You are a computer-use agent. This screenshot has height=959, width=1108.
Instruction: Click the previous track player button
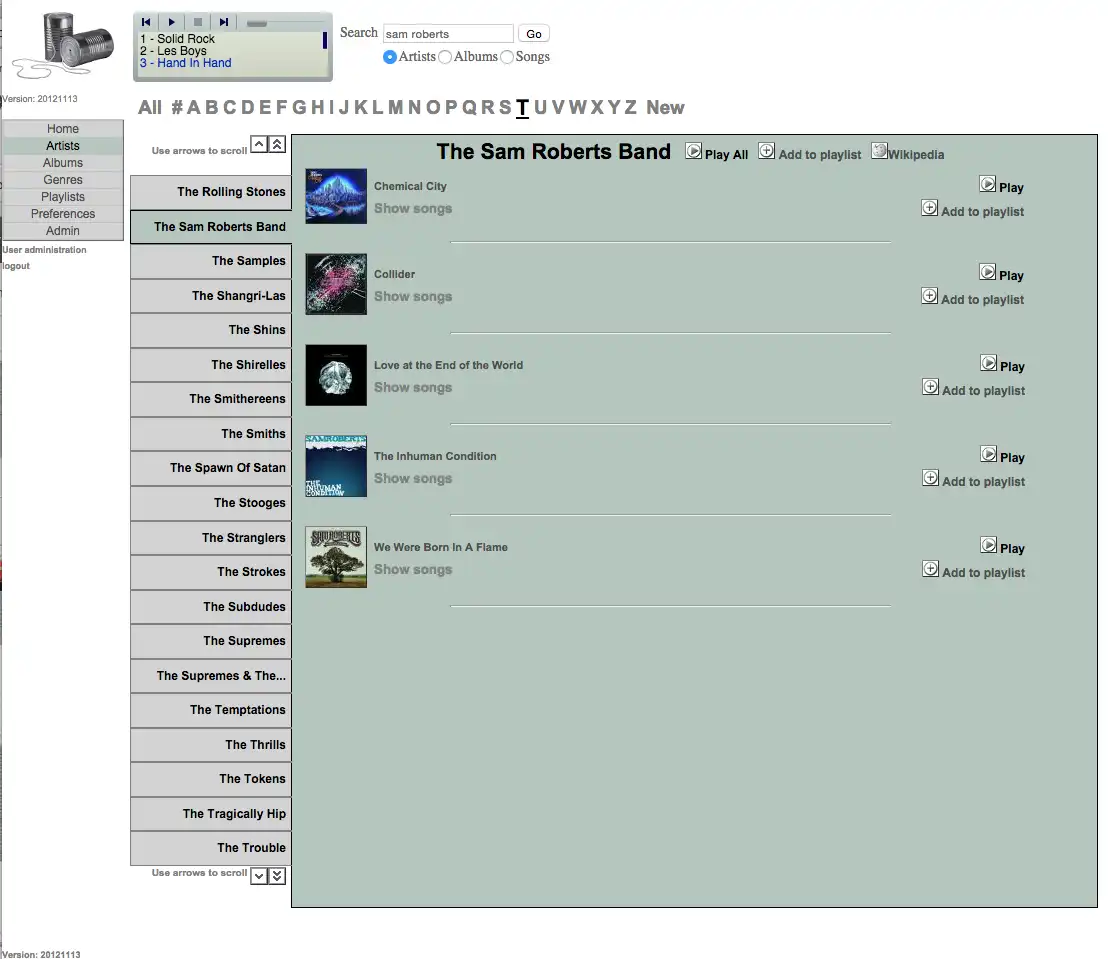146,22
